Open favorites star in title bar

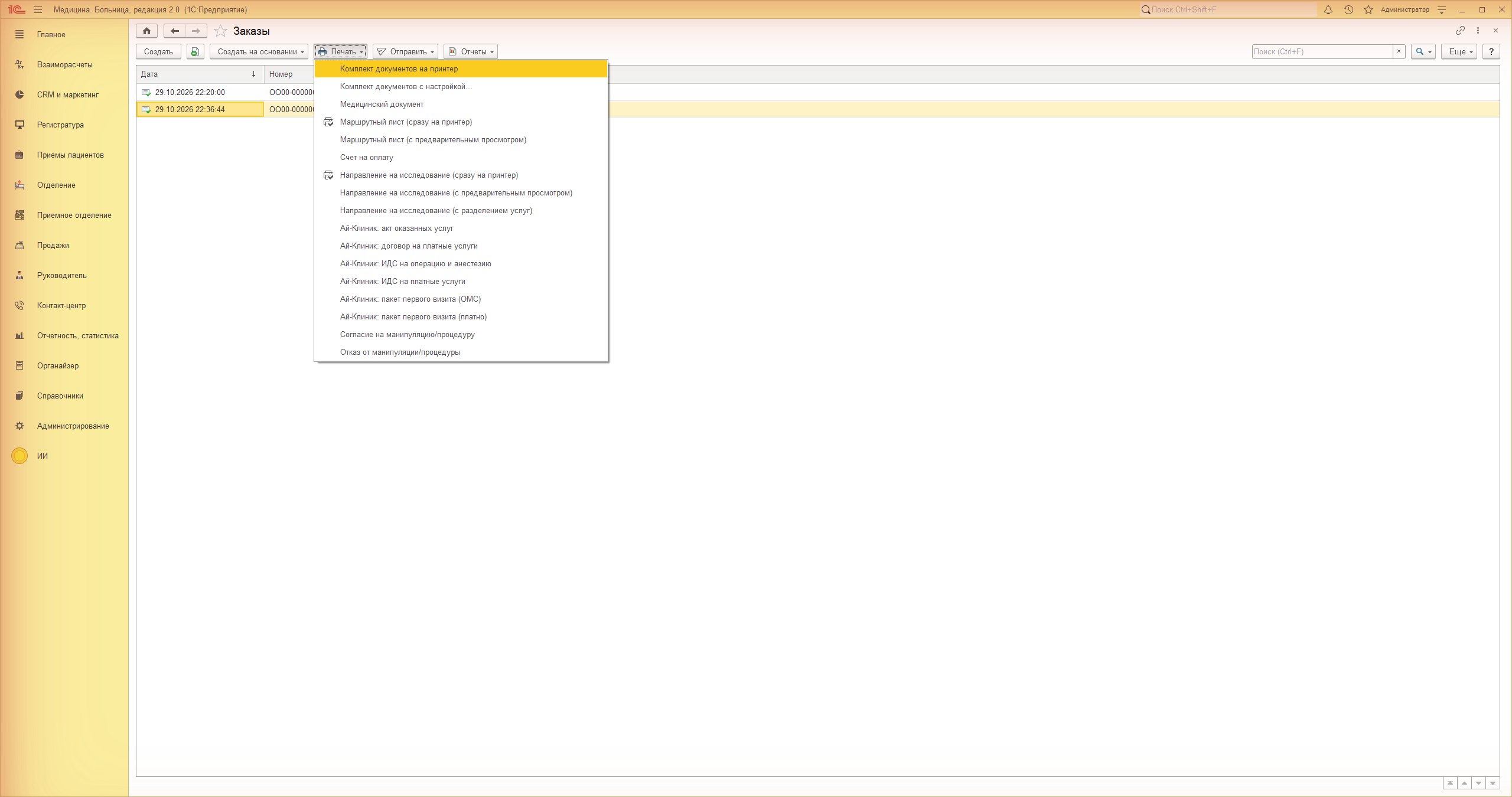click(1368, 10)
